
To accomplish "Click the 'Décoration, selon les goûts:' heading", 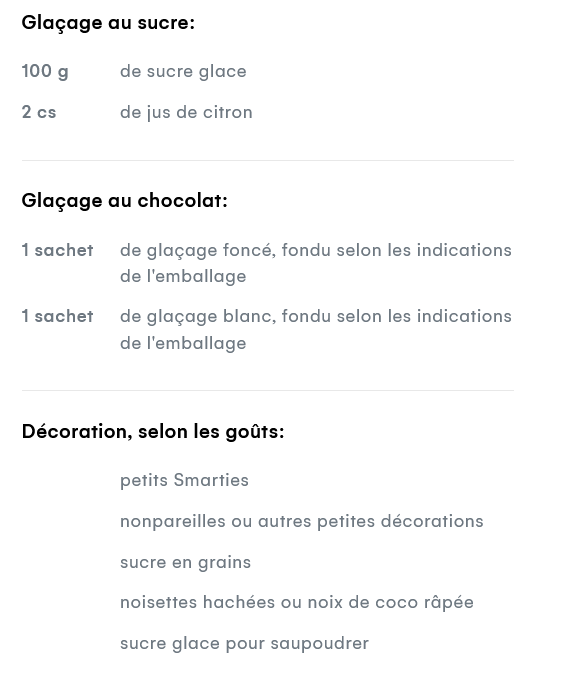I will click(153, 432).
